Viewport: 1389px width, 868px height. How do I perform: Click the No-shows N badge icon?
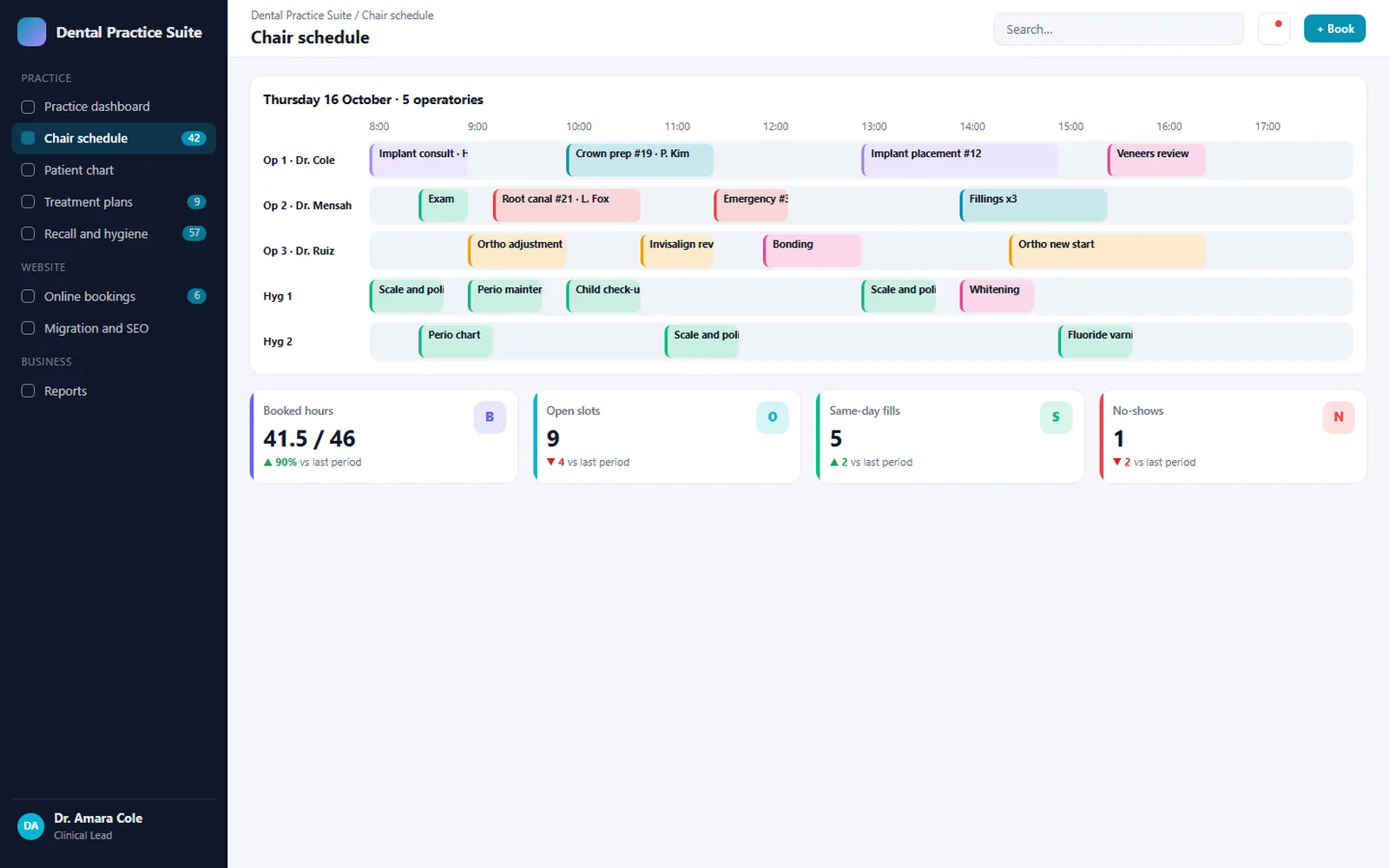1339,418
